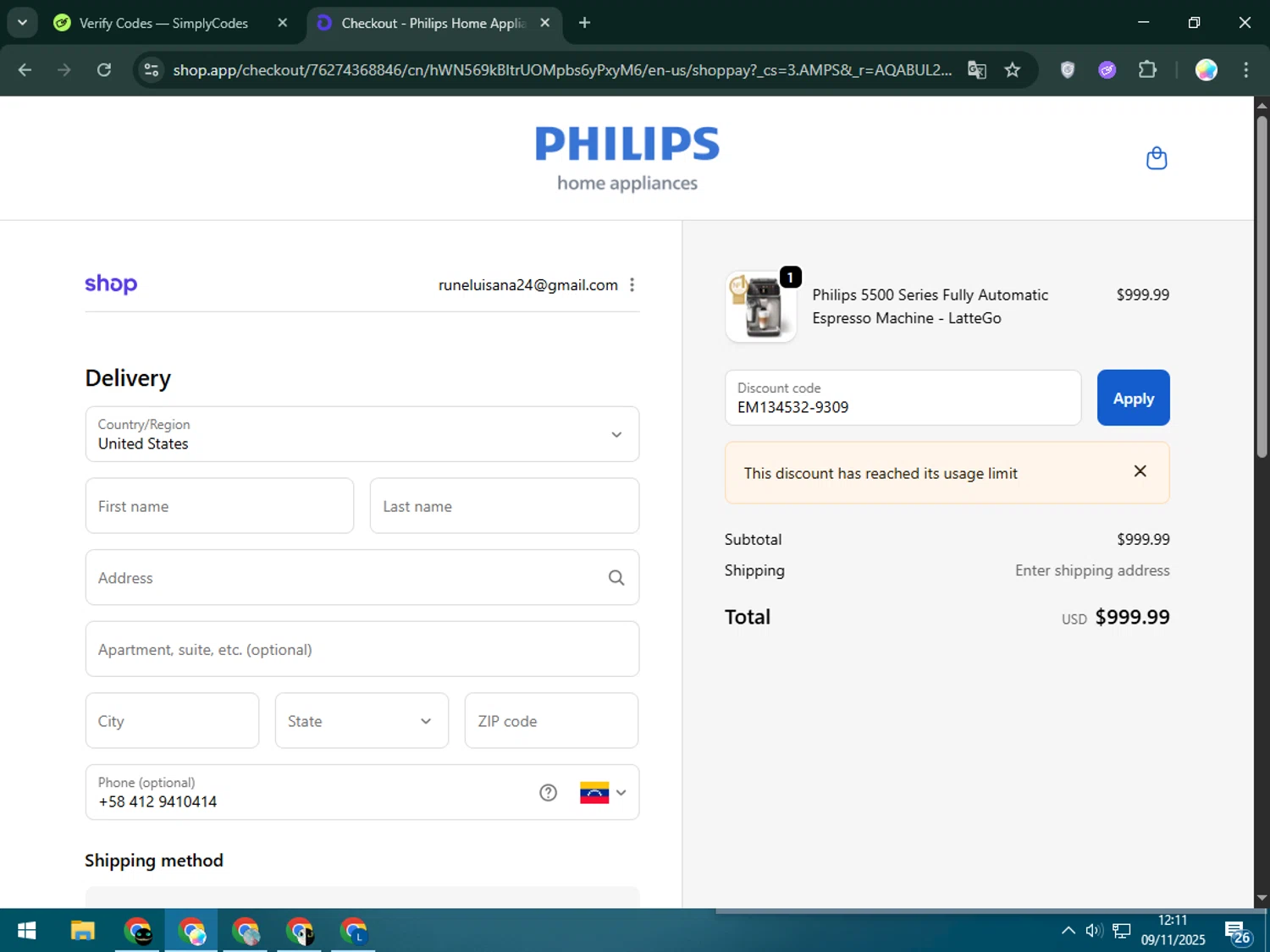Open notification center with 26 badge
The image size is (1270, 952).
coord(1237,932)
